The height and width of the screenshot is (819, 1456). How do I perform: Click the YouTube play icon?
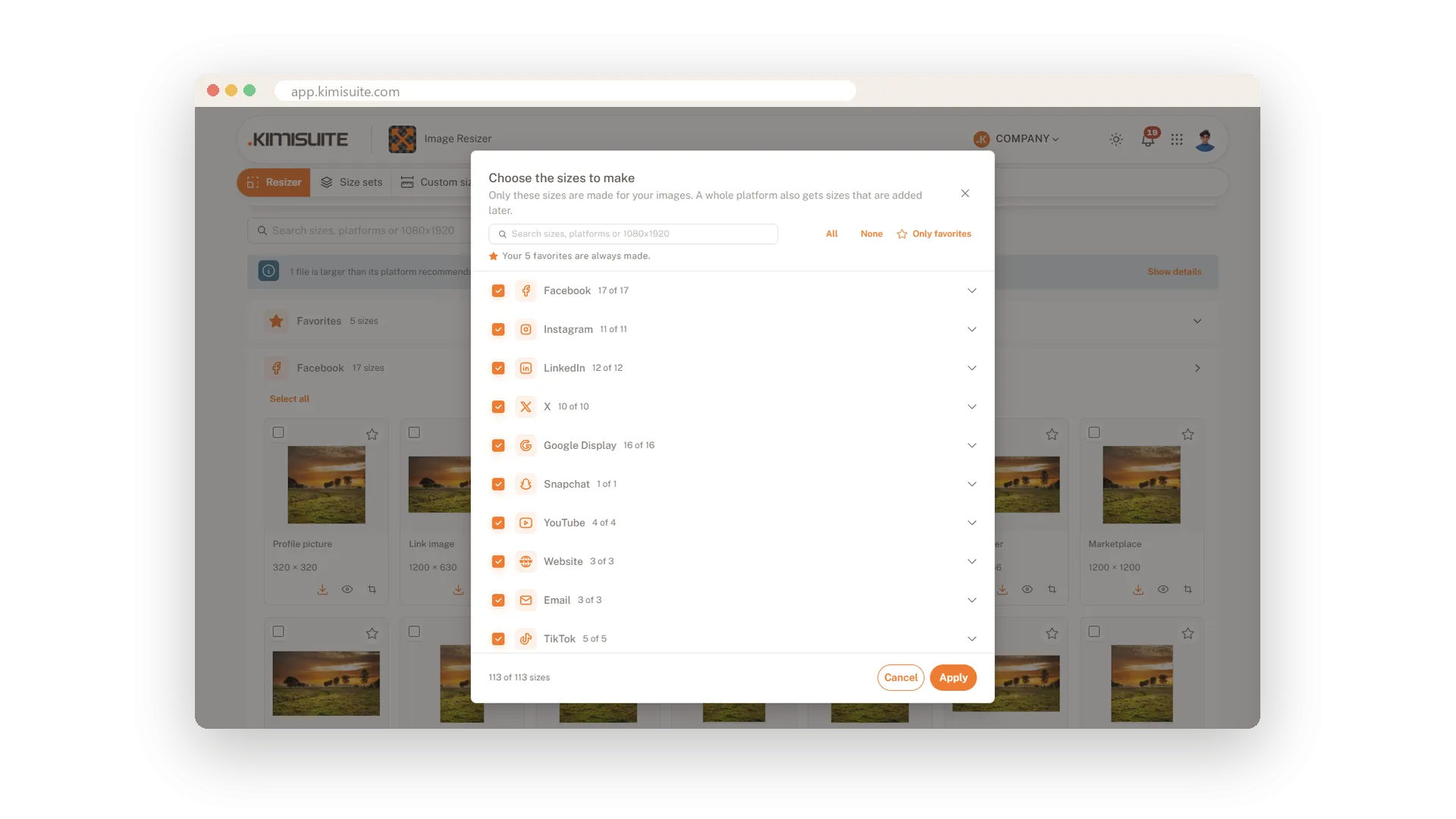tap(526, 522)
